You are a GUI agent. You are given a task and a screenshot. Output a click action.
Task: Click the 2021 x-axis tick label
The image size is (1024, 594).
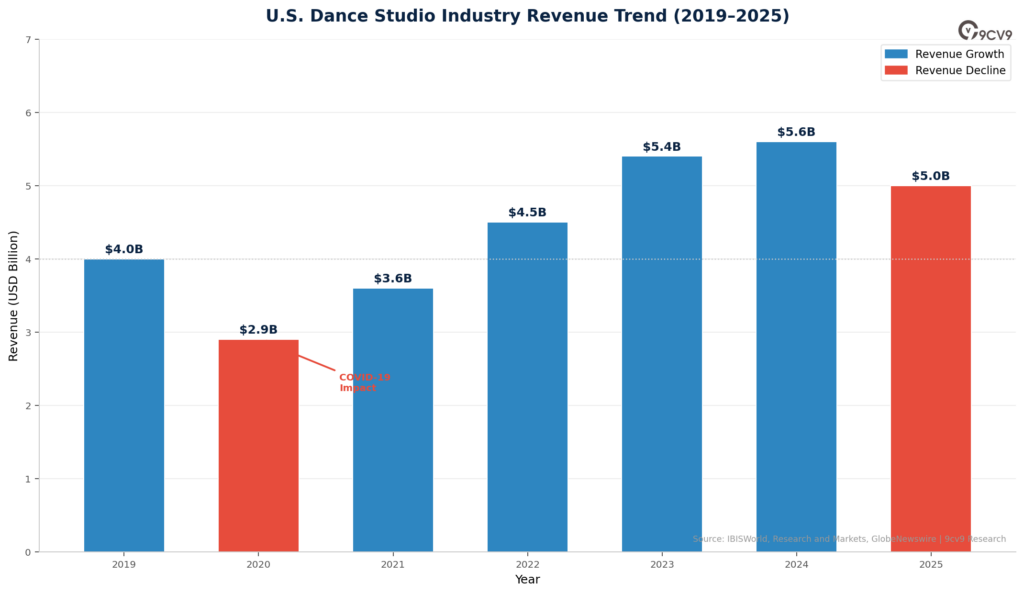pyautogui.click(x=393, y=565)
